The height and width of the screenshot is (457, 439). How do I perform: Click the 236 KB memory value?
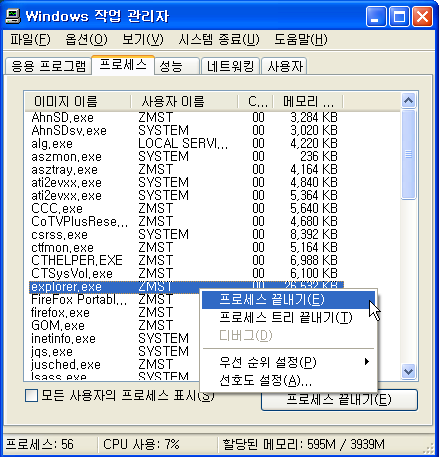[x=319, y=156]
